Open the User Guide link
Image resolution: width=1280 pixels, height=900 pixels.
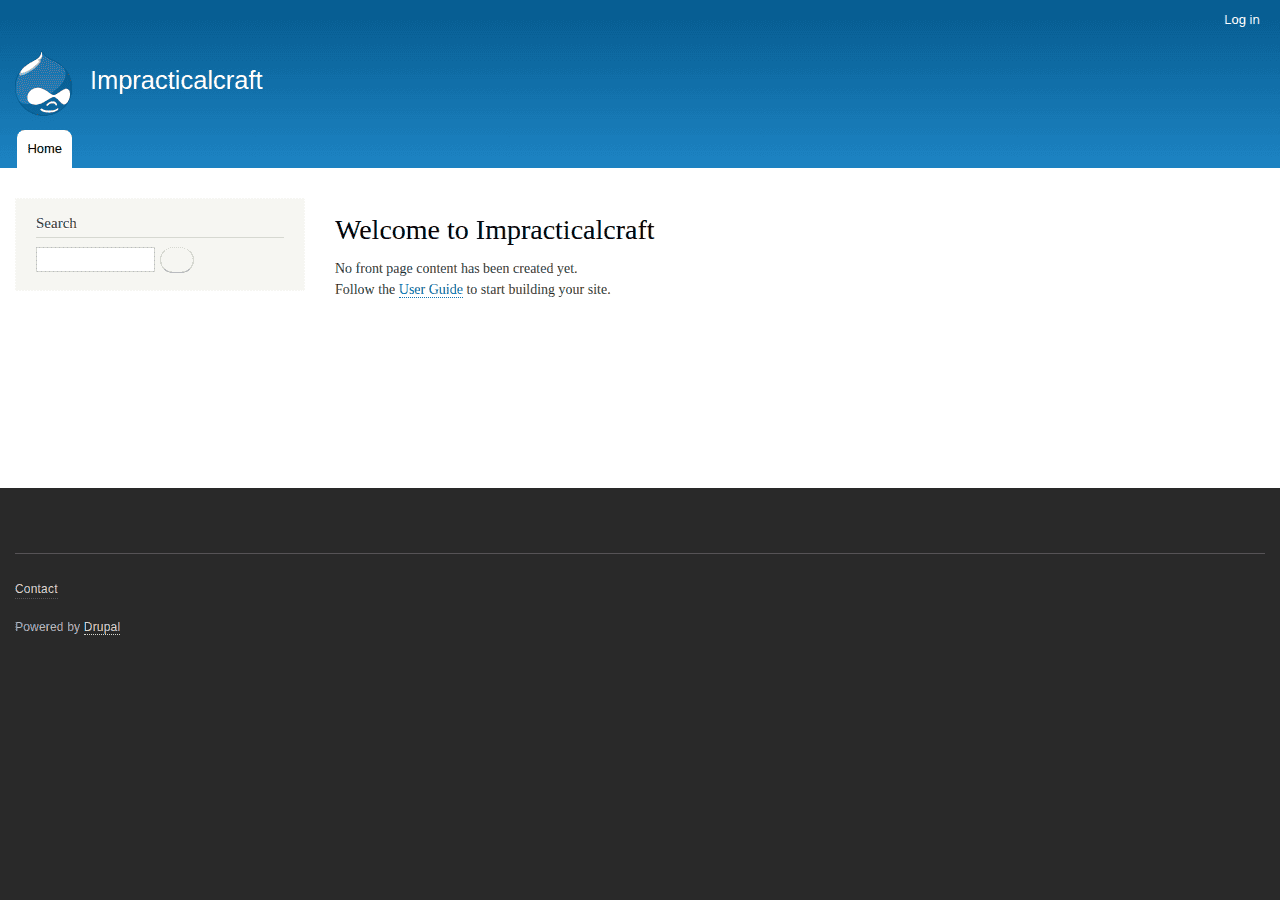pos(430,290)
